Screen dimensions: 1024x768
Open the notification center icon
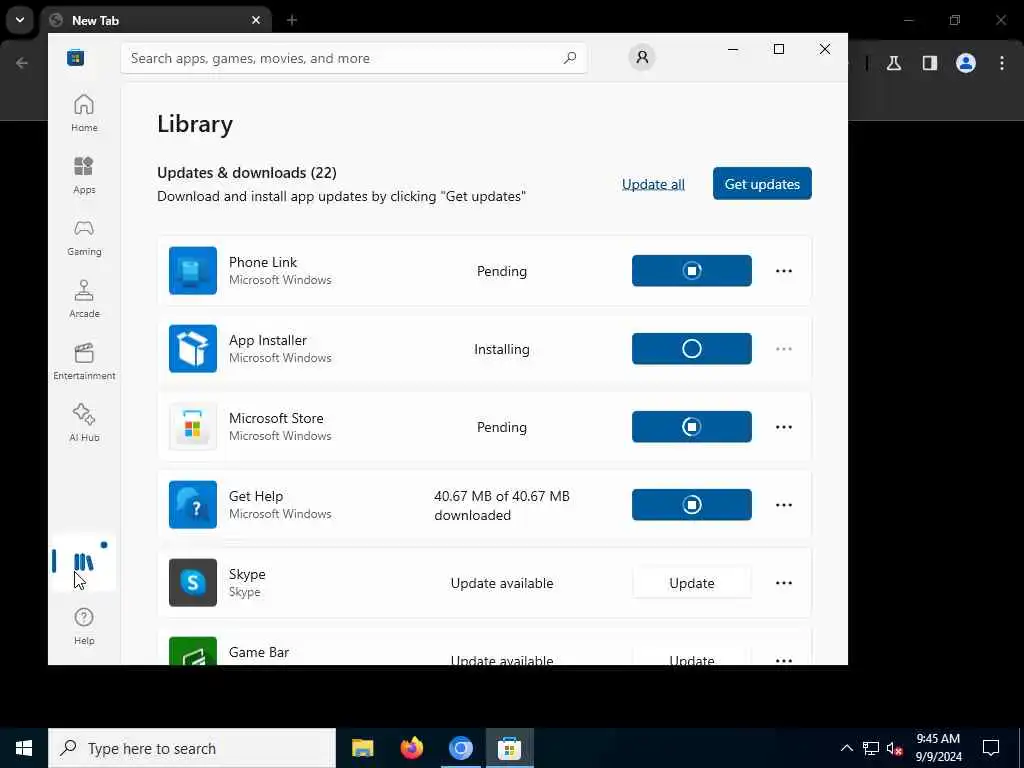coord(991,748)
